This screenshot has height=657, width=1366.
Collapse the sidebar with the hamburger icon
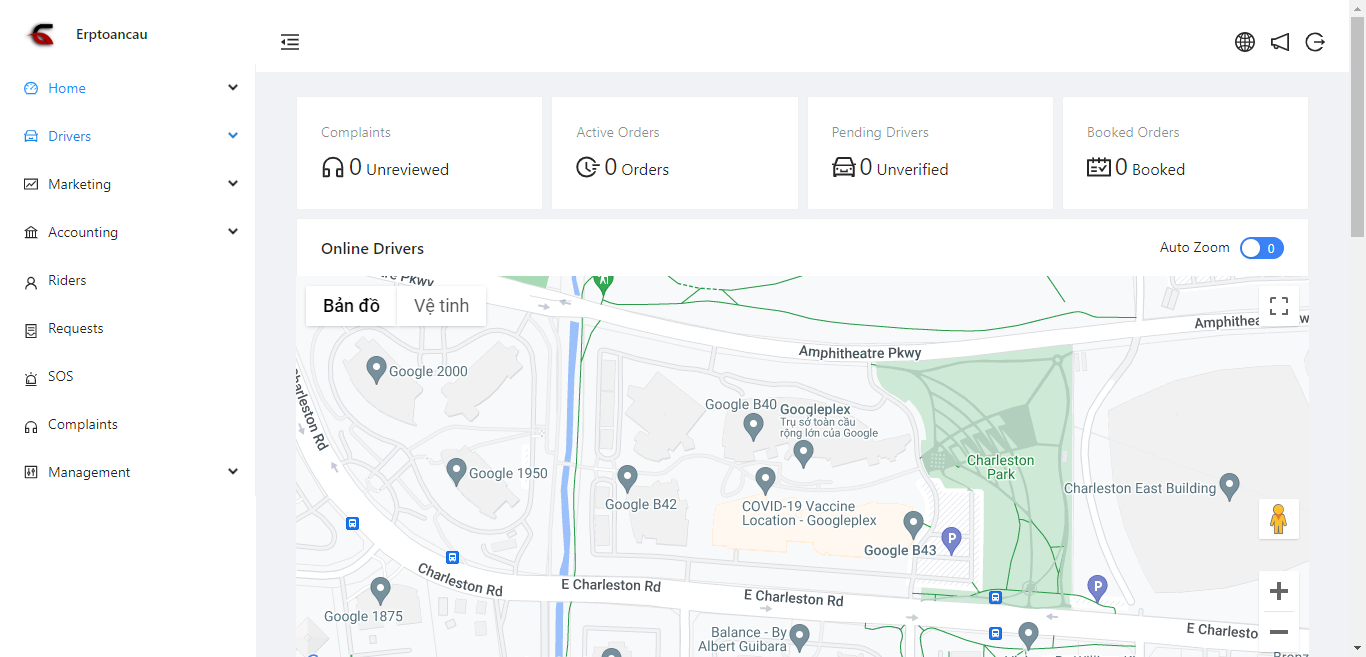(x=290, y=42)
